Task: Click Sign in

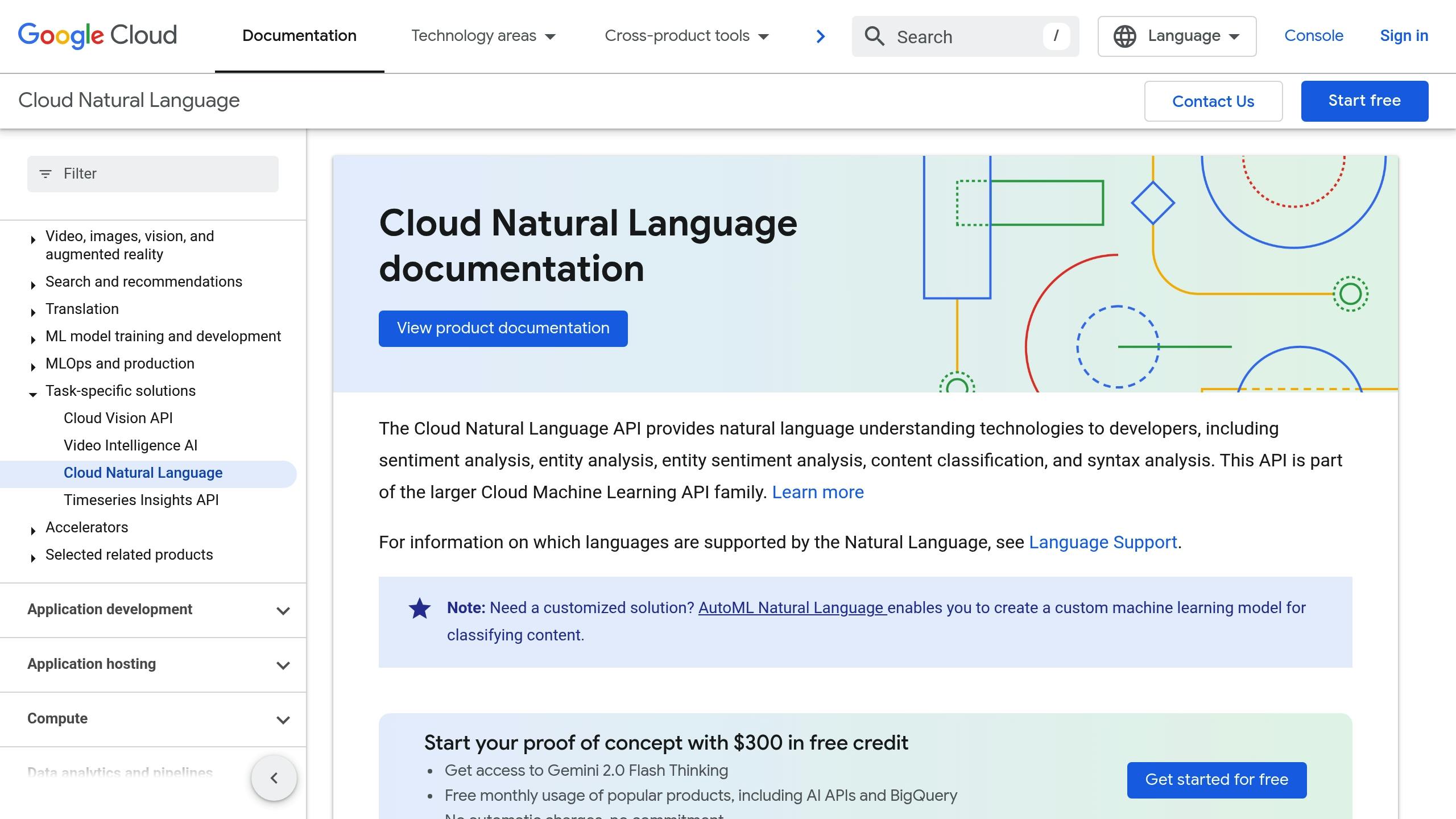Action: [1404, 36]
